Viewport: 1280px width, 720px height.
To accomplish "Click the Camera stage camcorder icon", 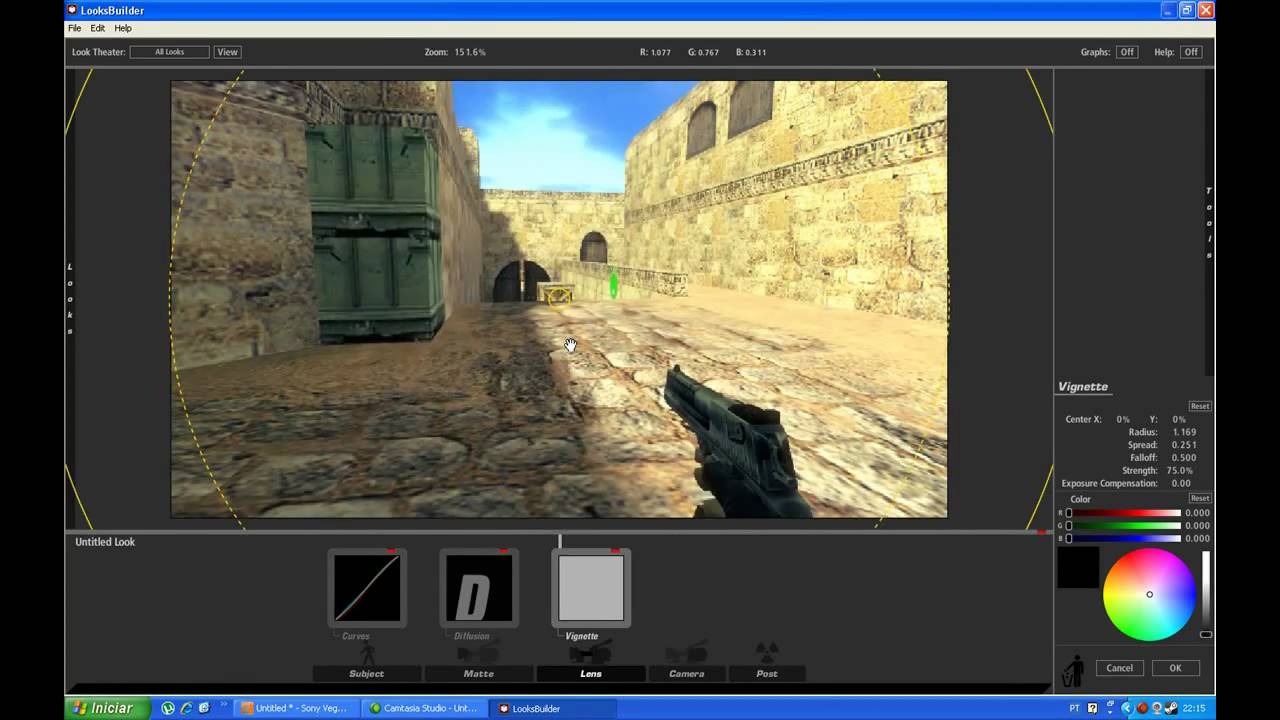I will [x=687, y=654].
